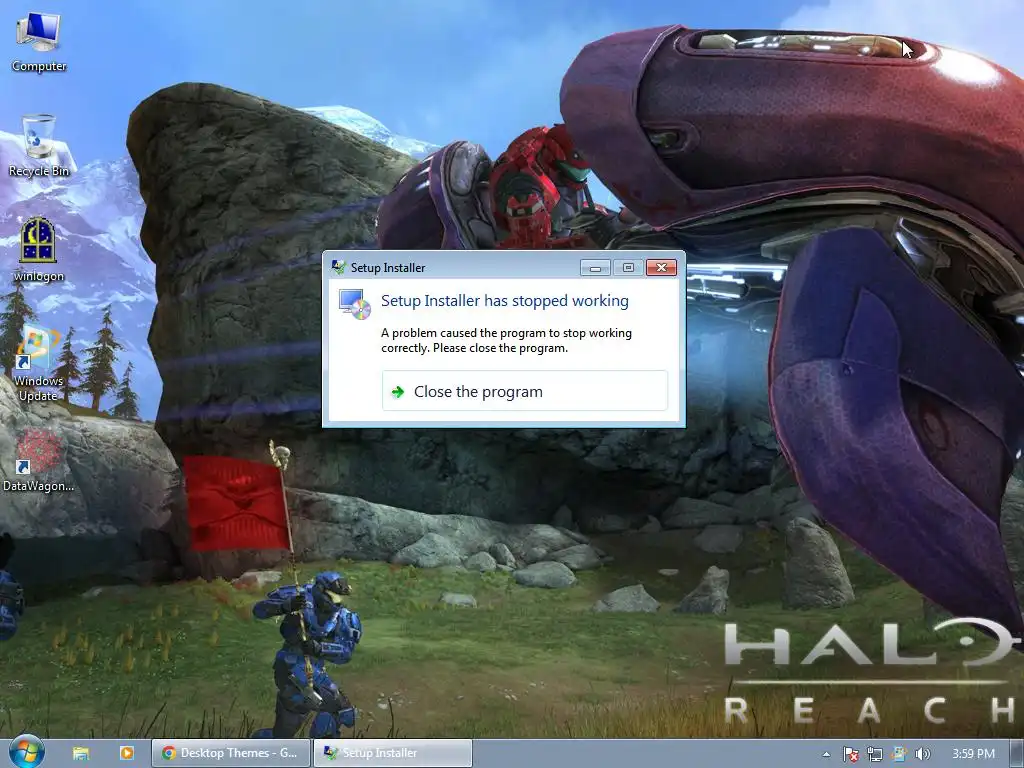Click the Setup Installer title bar icon
Viewport: 1024px width, 768px height.
338,267
